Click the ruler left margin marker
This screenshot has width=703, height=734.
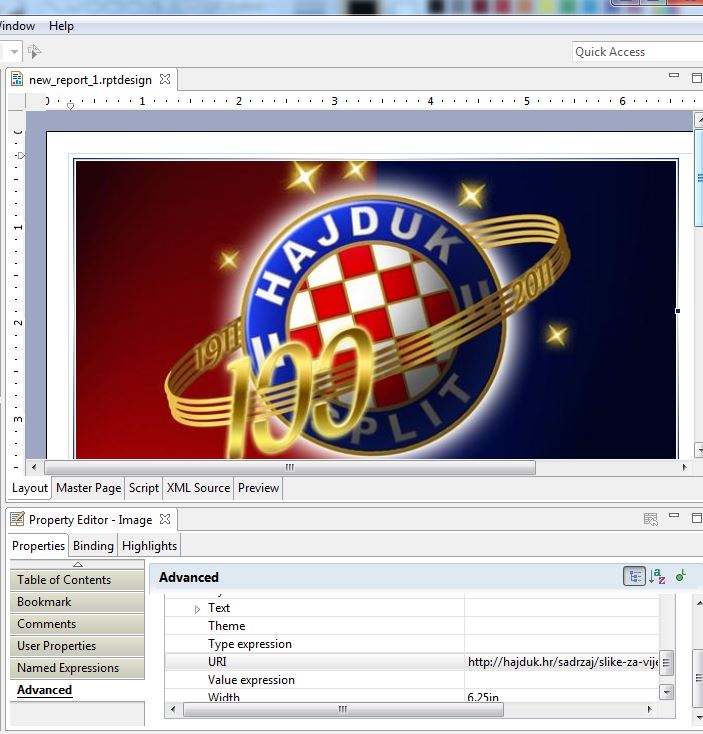(x=70, y=106)
